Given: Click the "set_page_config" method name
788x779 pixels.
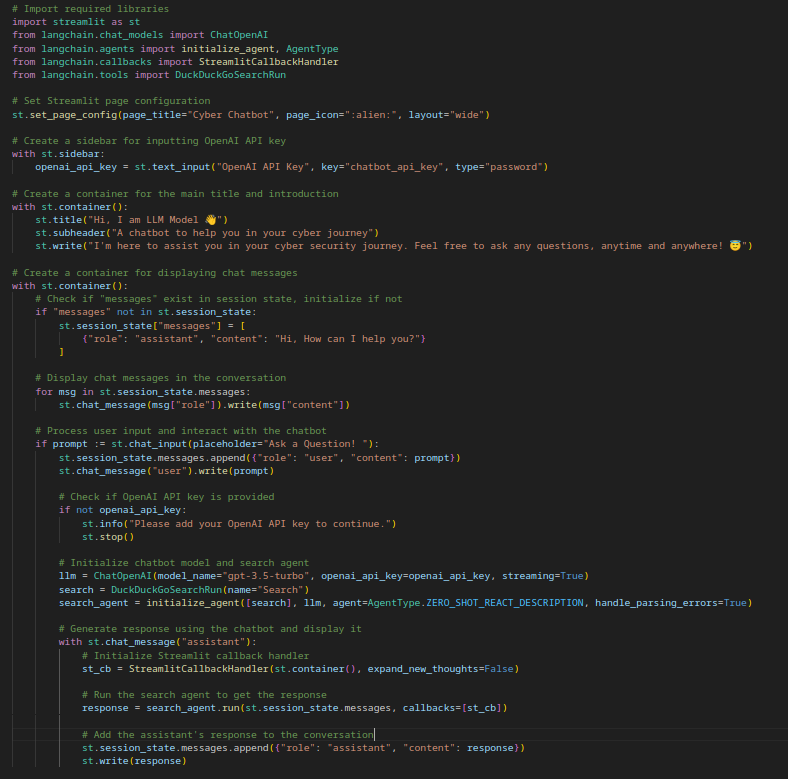Looking at the screenshot, I should tap(73, 115).
